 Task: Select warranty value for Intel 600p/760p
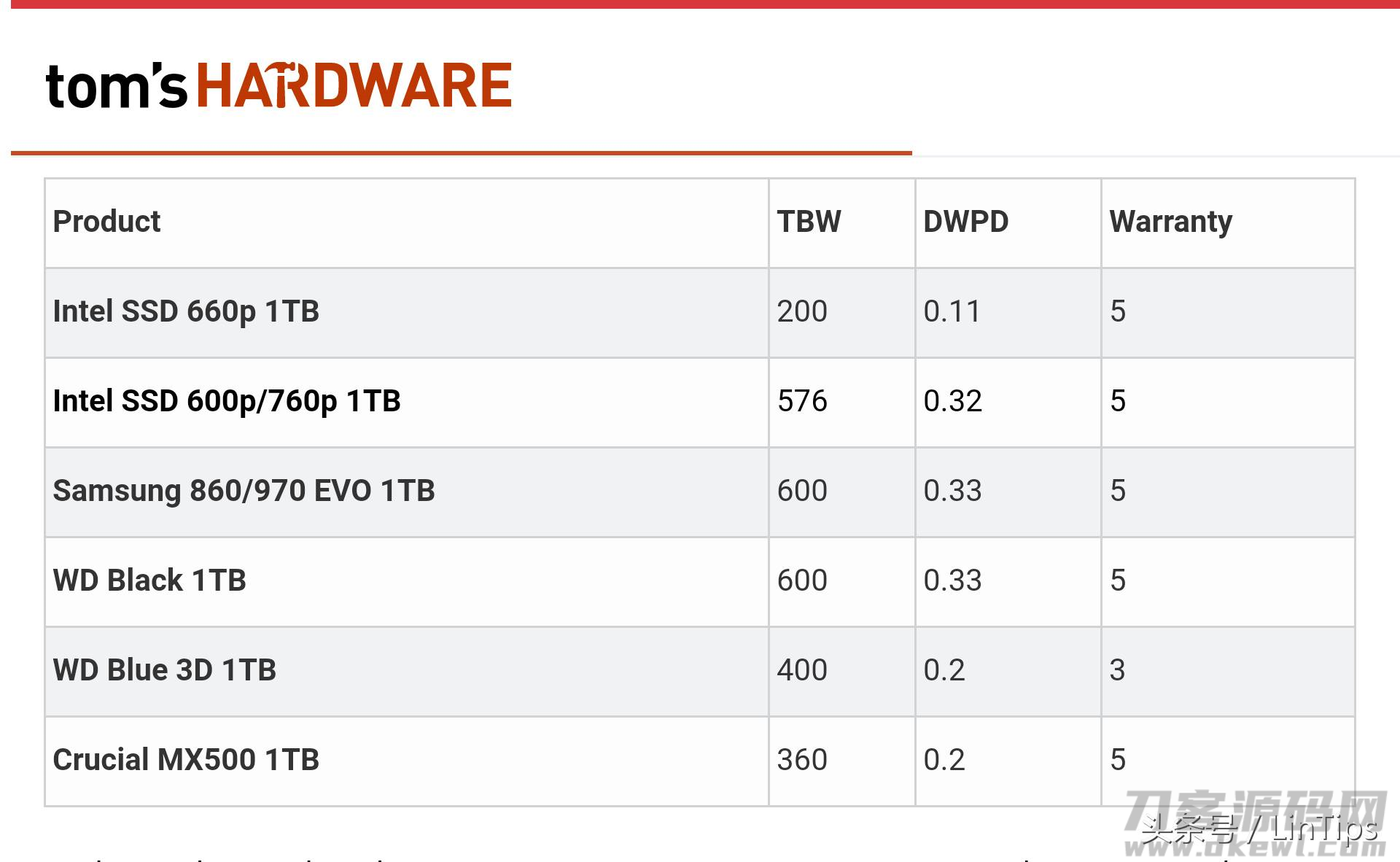tap(1118, 401)
